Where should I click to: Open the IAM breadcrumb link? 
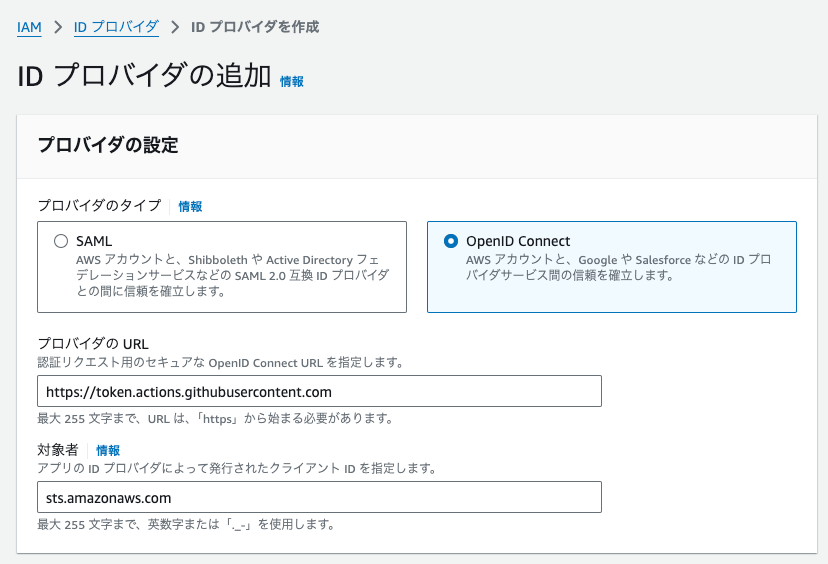pyautogui.click(x=29, y=27)
